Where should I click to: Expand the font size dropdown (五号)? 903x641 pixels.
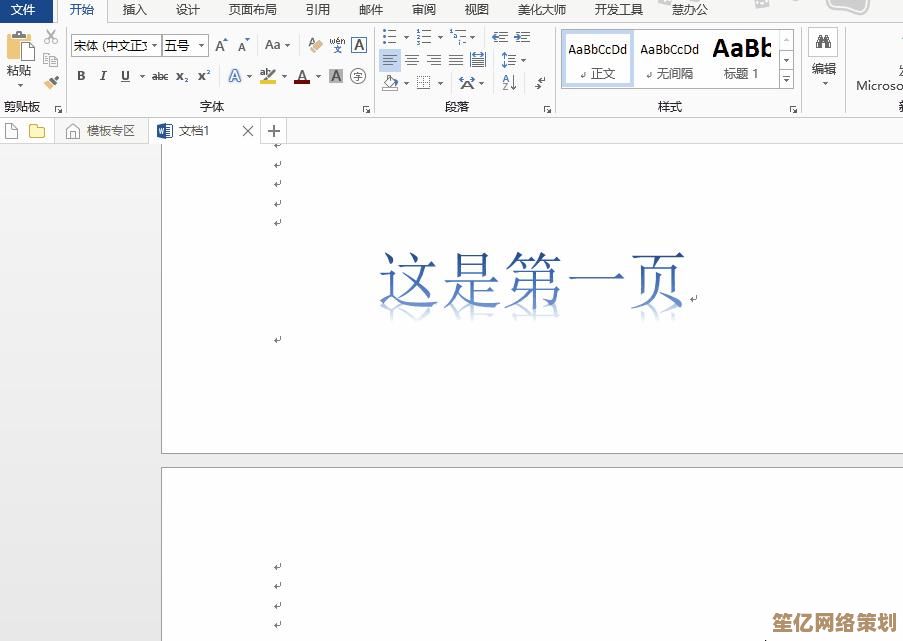click(x=186, y=45)
